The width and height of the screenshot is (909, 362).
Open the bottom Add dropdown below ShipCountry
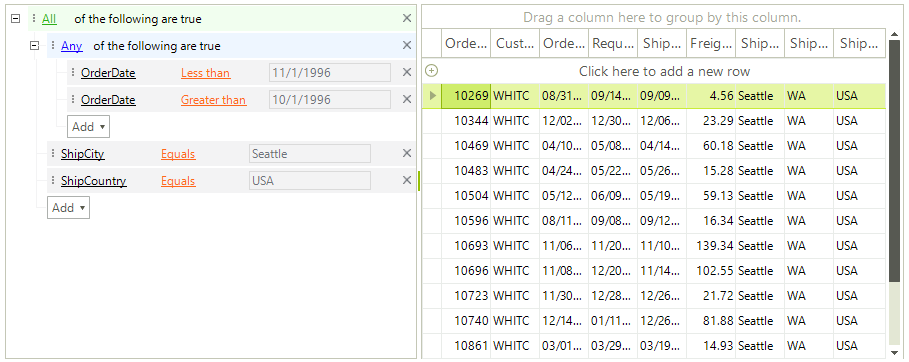tap(68, 208)
